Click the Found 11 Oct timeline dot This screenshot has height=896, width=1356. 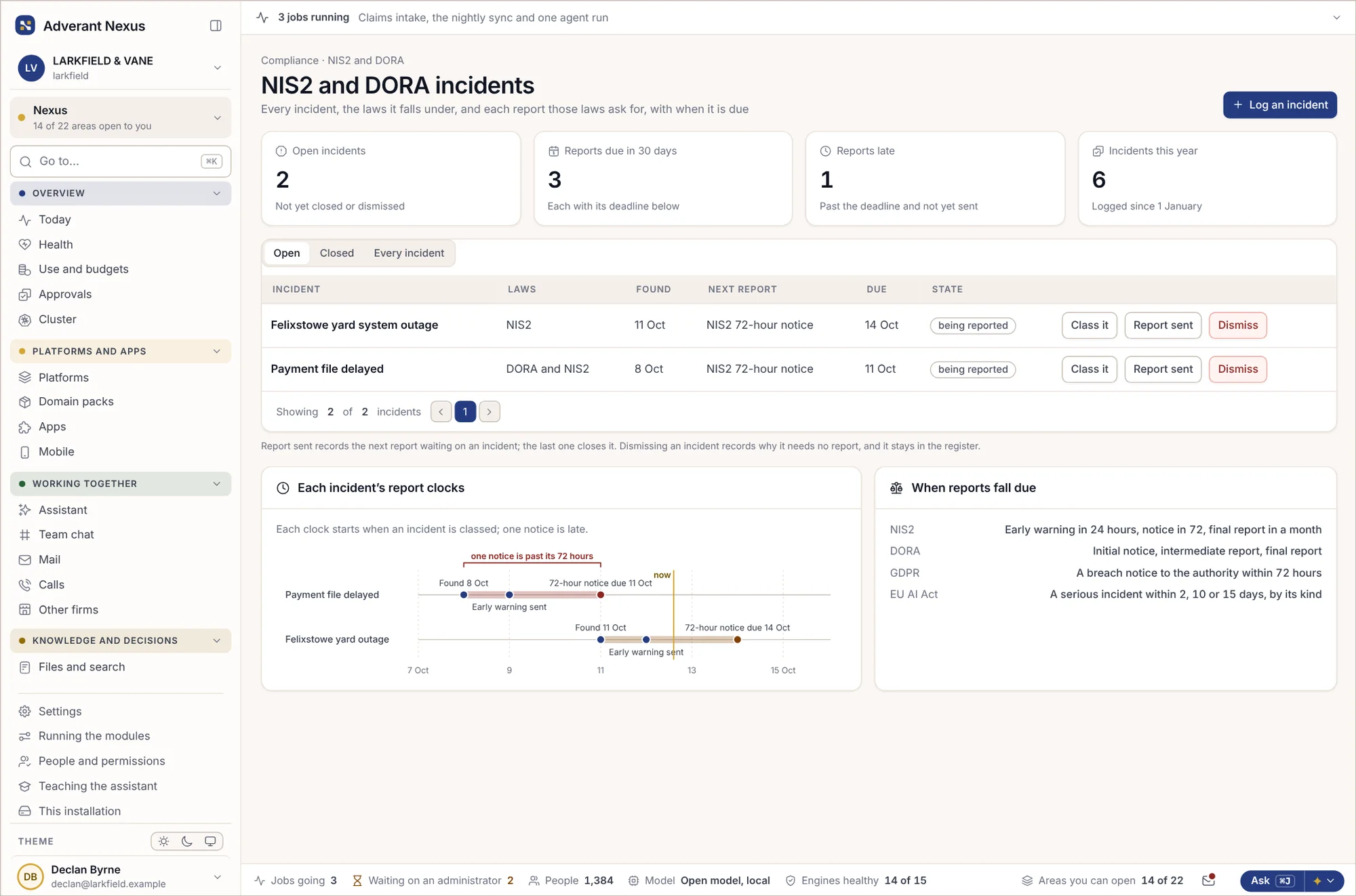click(601, 640)
